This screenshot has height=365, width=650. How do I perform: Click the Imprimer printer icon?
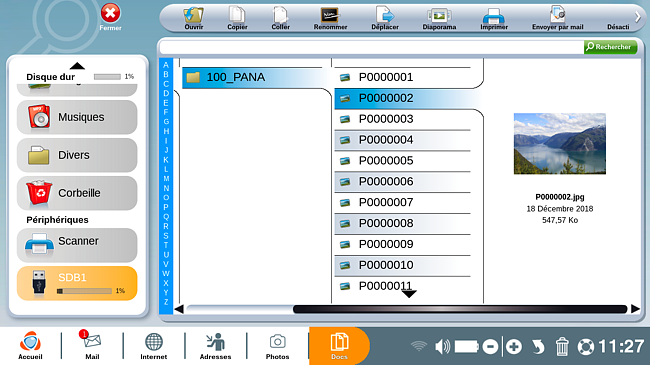[x=494, y=18]
